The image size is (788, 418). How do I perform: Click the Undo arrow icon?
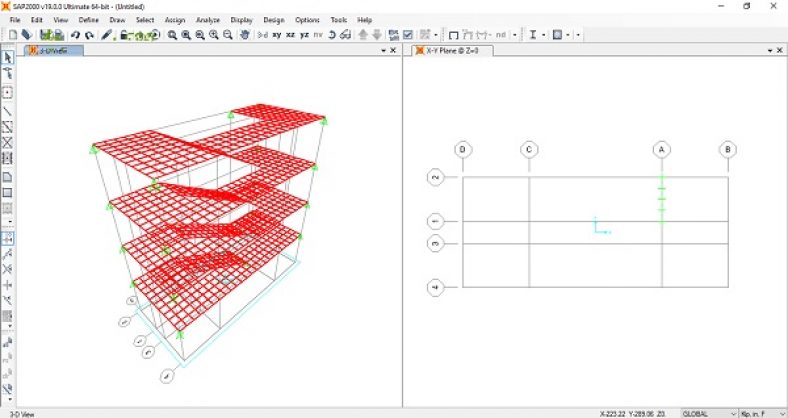tap(76, 35)
